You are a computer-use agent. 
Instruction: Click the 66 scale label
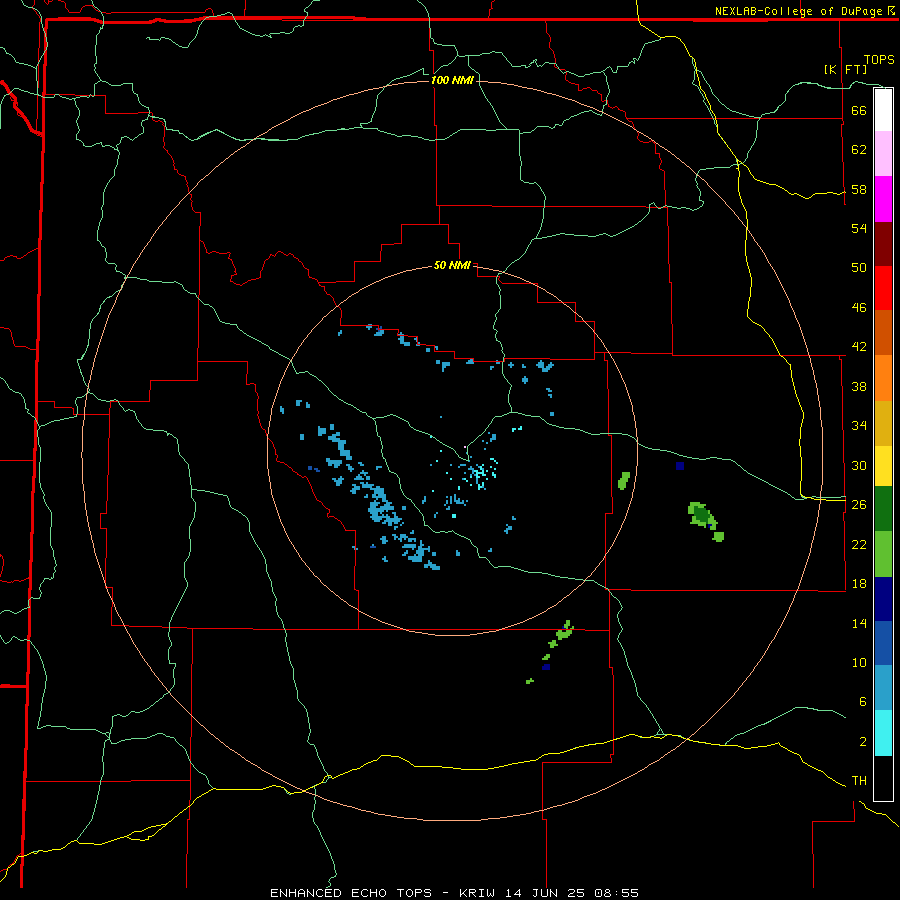[859, 110]
